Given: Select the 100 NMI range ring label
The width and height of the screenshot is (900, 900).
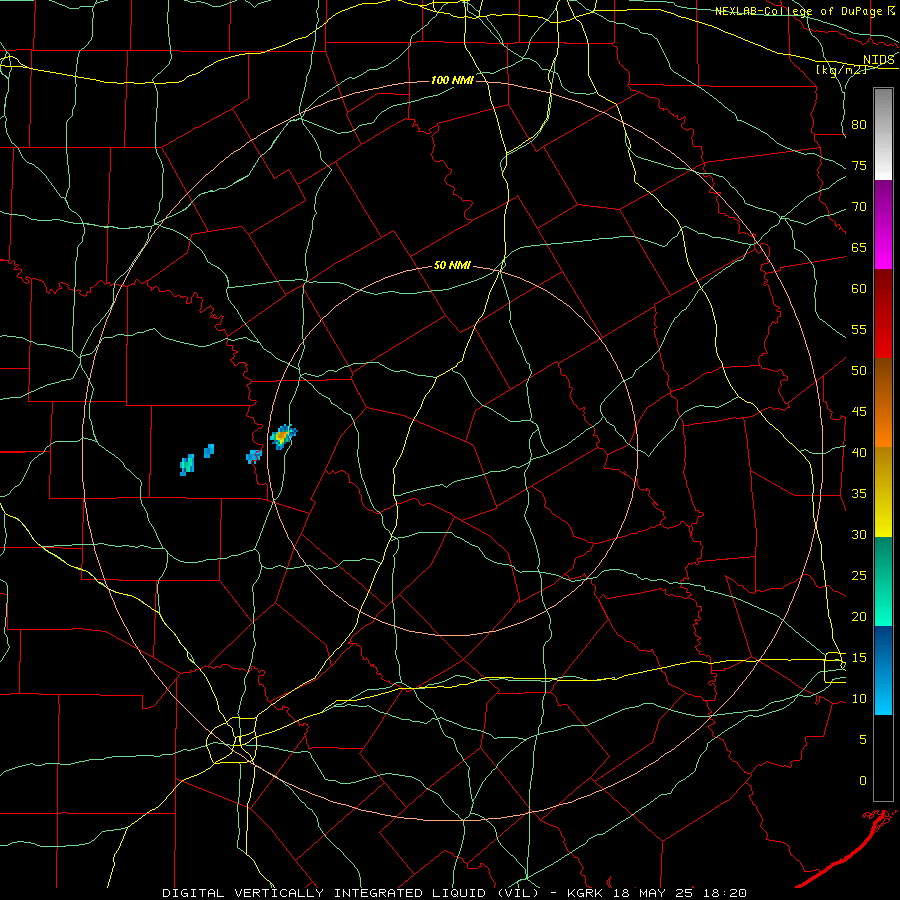Looking at the screenshot, I should (x=452, y=80).
